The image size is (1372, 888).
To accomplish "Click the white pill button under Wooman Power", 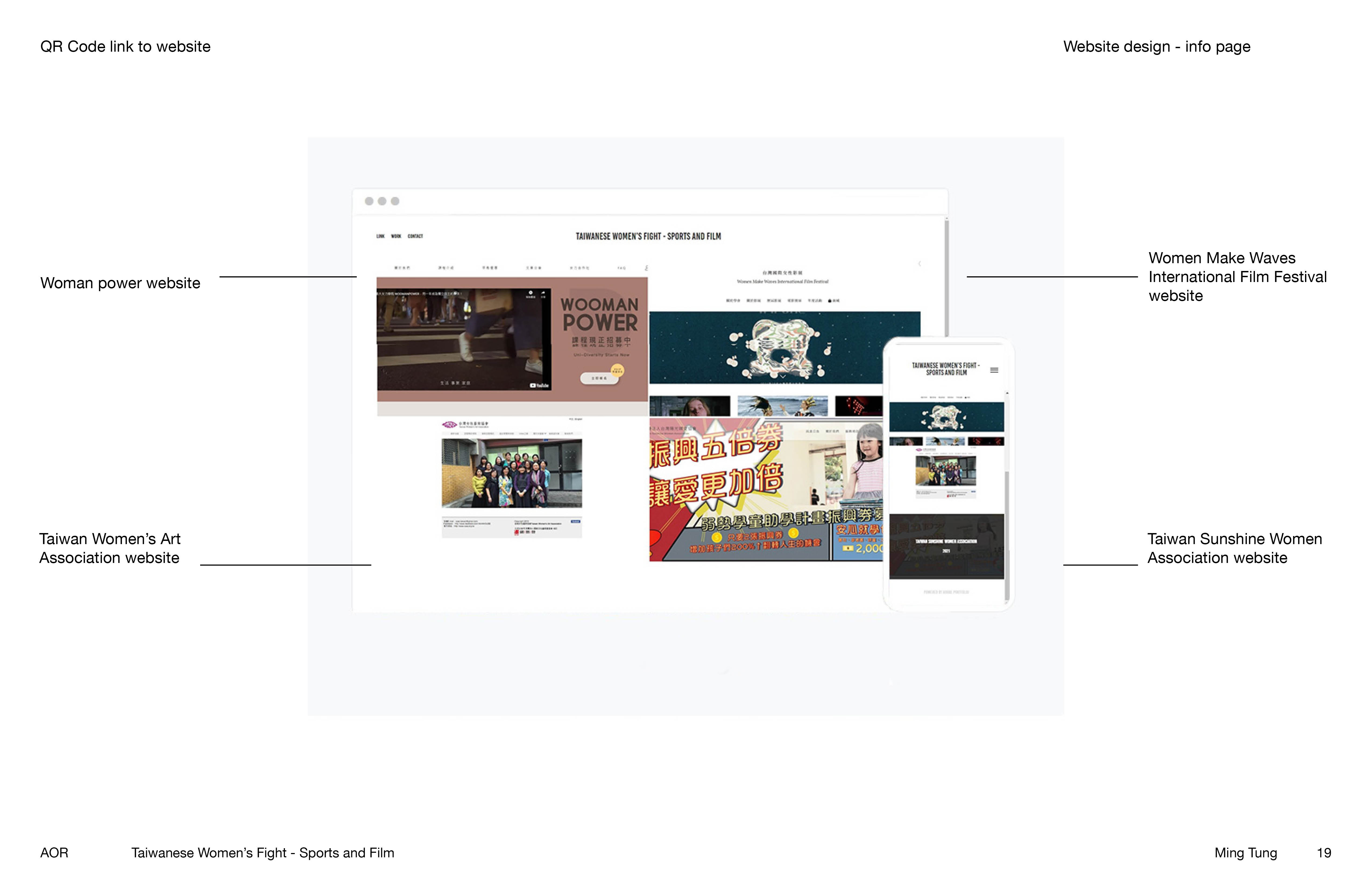I will tap(599, 378).
